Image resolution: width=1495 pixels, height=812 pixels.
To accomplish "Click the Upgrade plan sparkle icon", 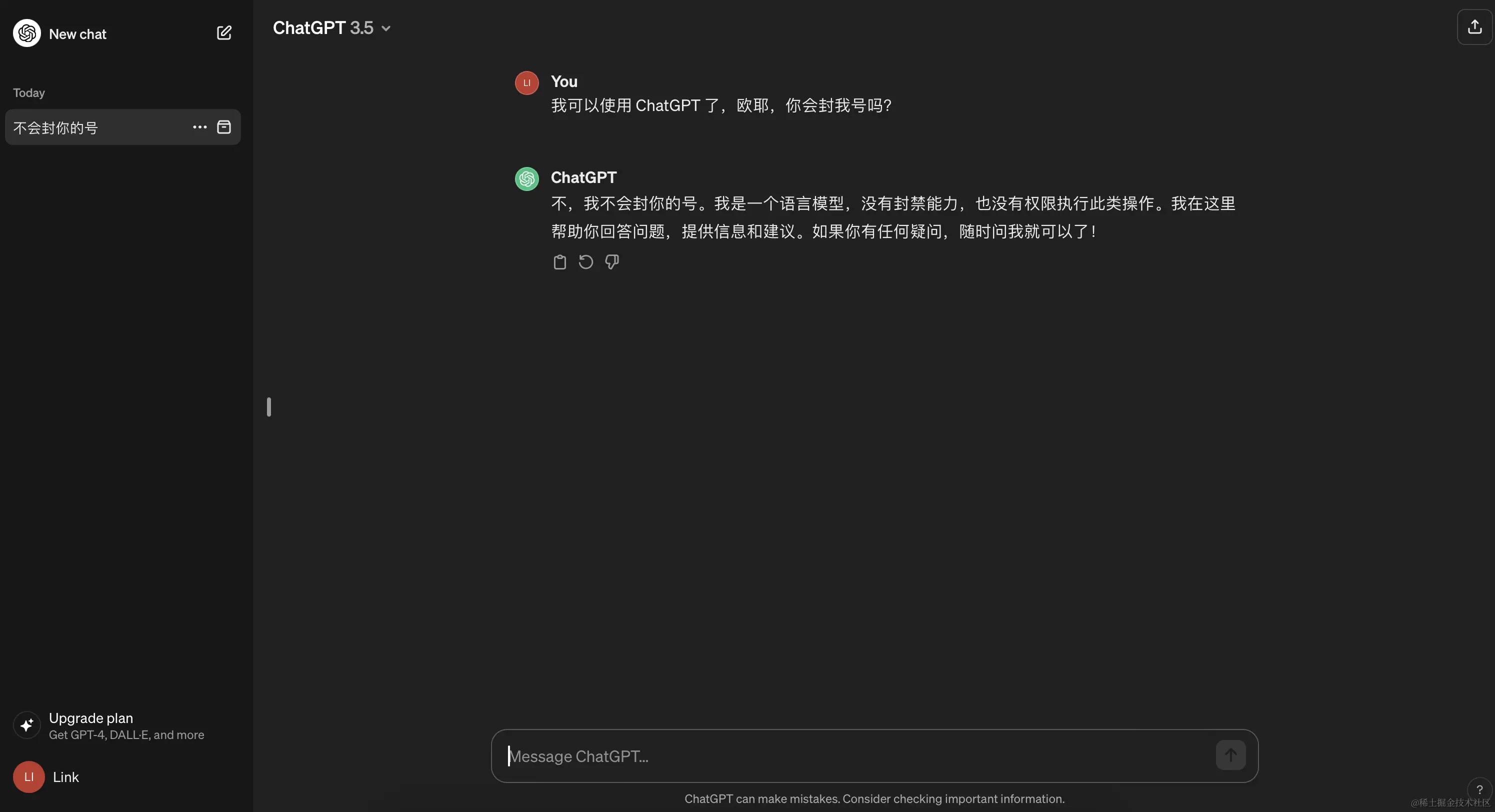I will [x=26, y=725].
